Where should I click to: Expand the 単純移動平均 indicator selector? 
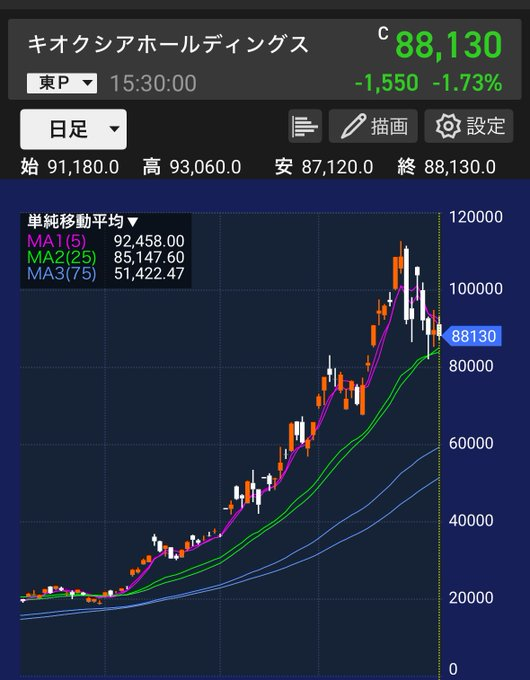tap(83, 222)
